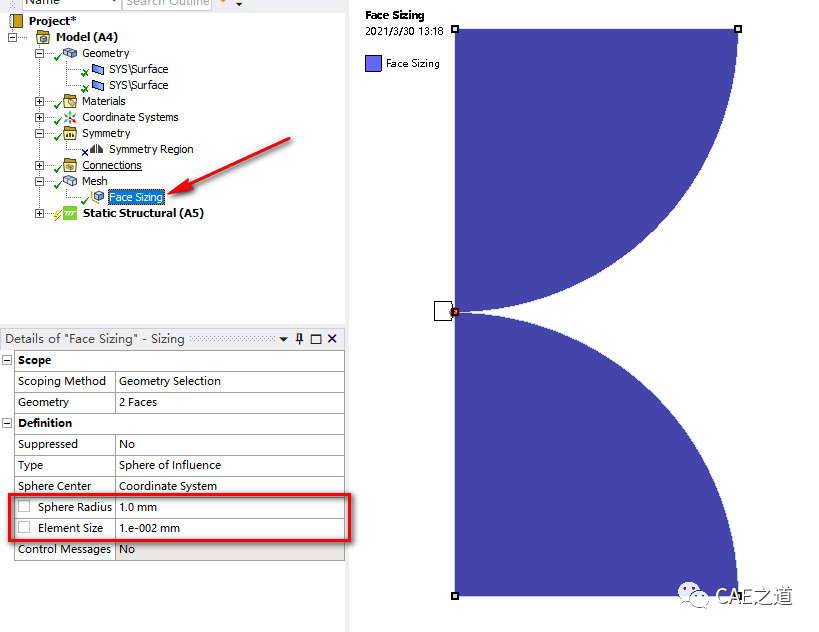Select the Project root icon
819x632 pixels.
click(x=17, y=21)
